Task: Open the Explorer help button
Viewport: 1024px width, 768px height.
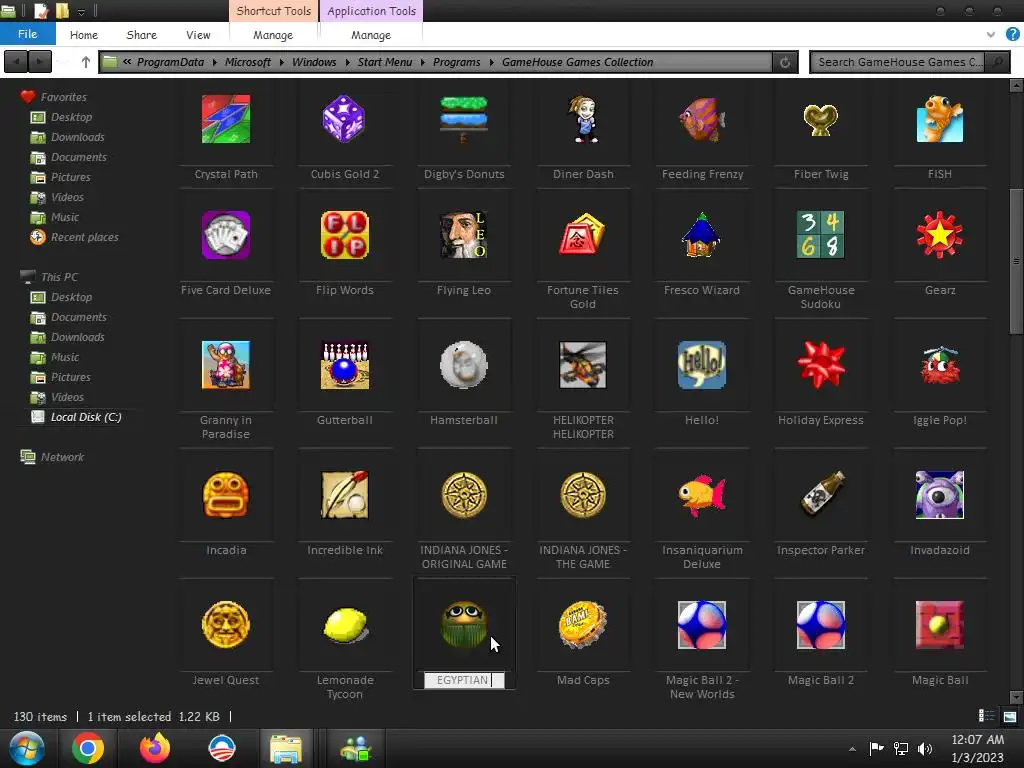Action: (1013, 35)
